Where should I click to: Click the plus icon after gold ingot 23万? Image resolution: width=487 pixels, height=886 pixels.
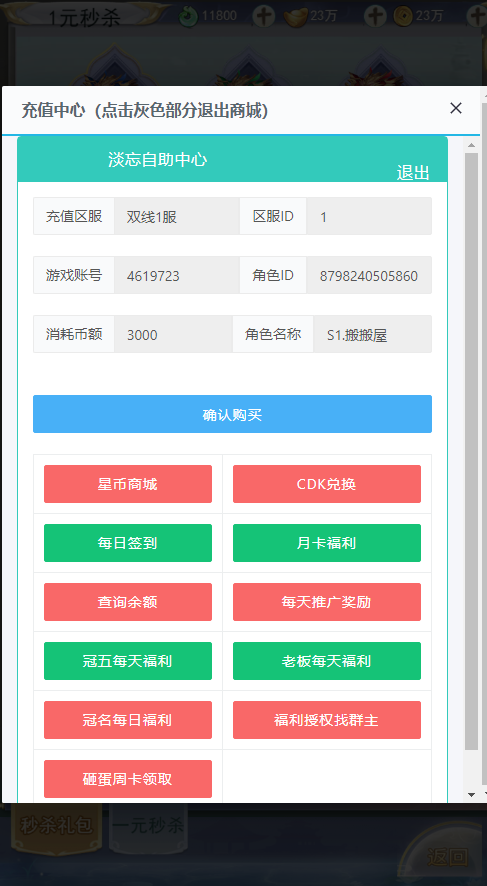(375, 16)
